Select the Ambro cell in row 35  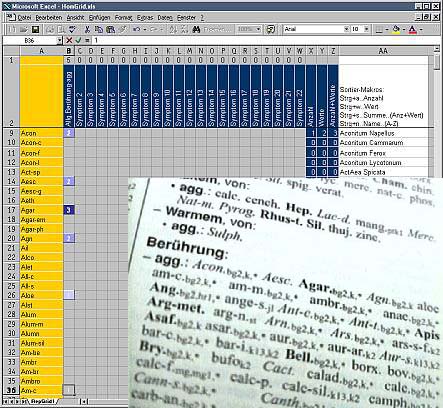pos(42,381)
